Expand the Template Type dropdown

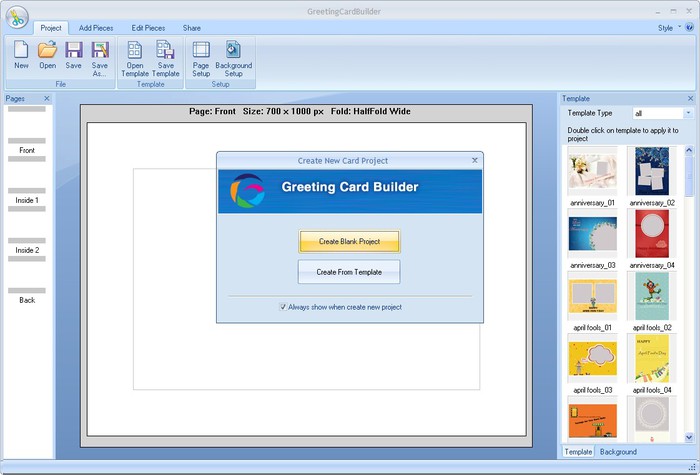[688, 113]
